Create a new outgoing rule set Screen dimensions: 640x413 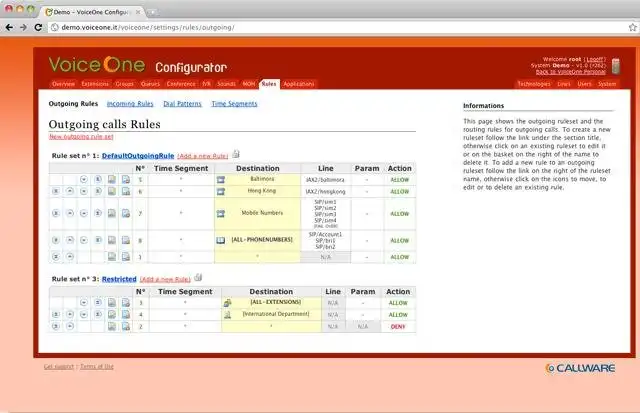pos(81,137)
